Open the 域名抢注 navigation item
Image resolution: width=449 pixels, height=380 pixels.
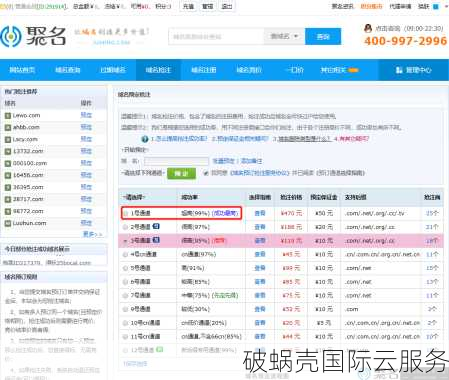(x=158, y=70)
